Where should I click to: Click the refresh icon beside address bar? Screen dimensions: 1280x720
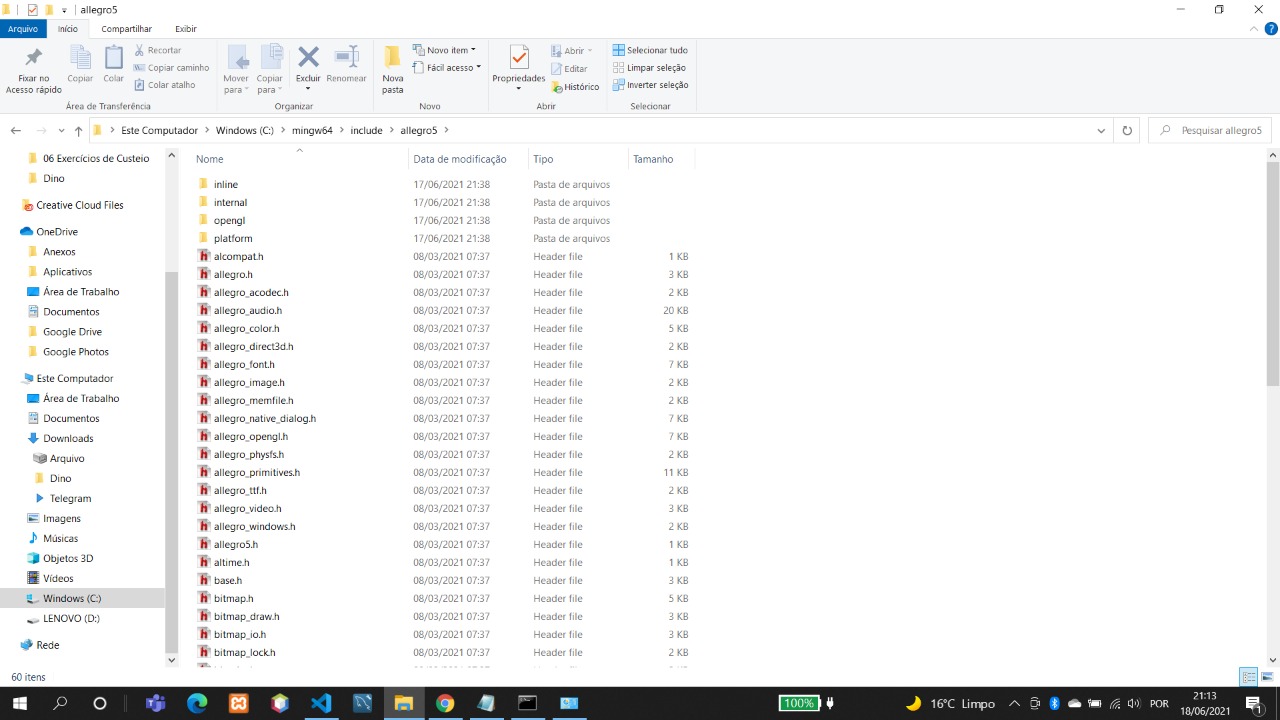click(x=1127, y=130)
